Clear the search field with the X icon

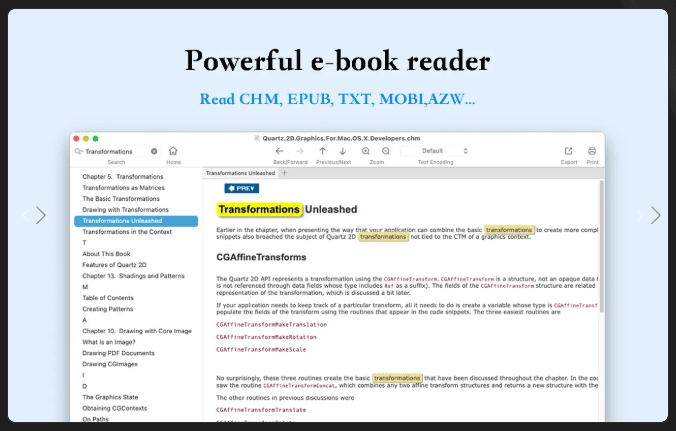(154, 151)
